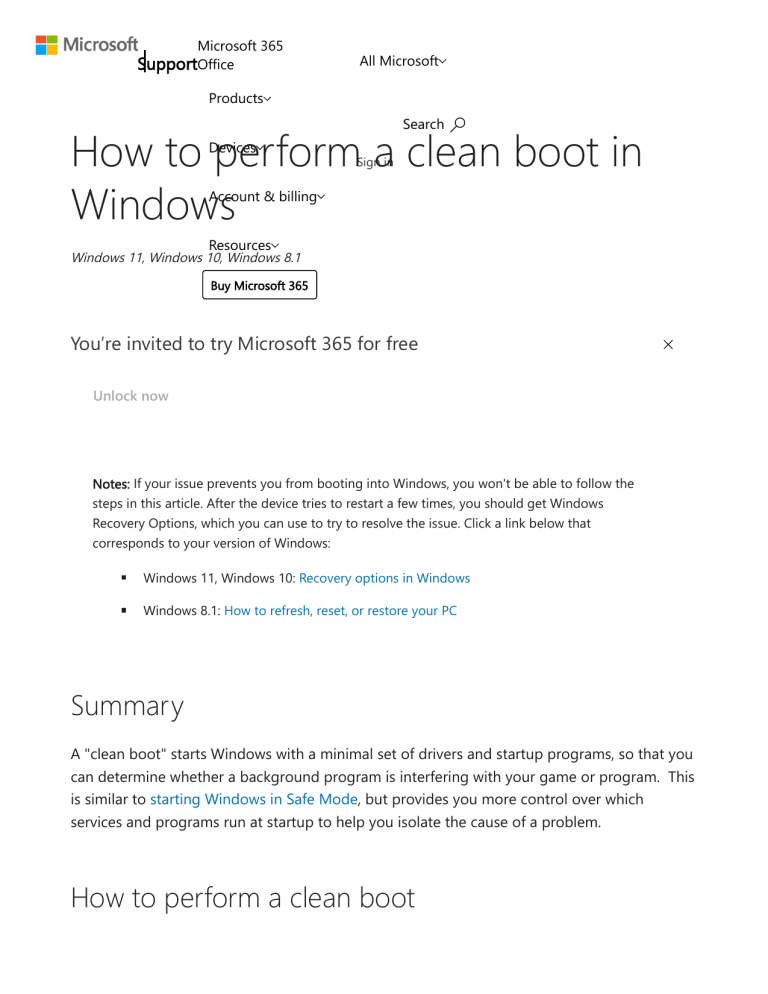Open the Resources dropdown
This screenshot has width=768, height=994.
pos(244,245)
